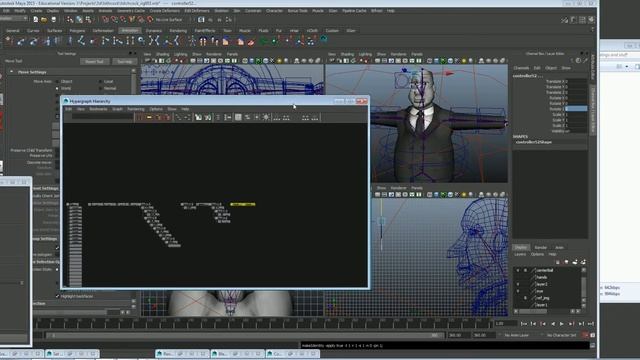Image resolution: width=640 pixels, height=360 pixels.
Task: Click the red Auto Key button
Action: [x=585, y=335]
